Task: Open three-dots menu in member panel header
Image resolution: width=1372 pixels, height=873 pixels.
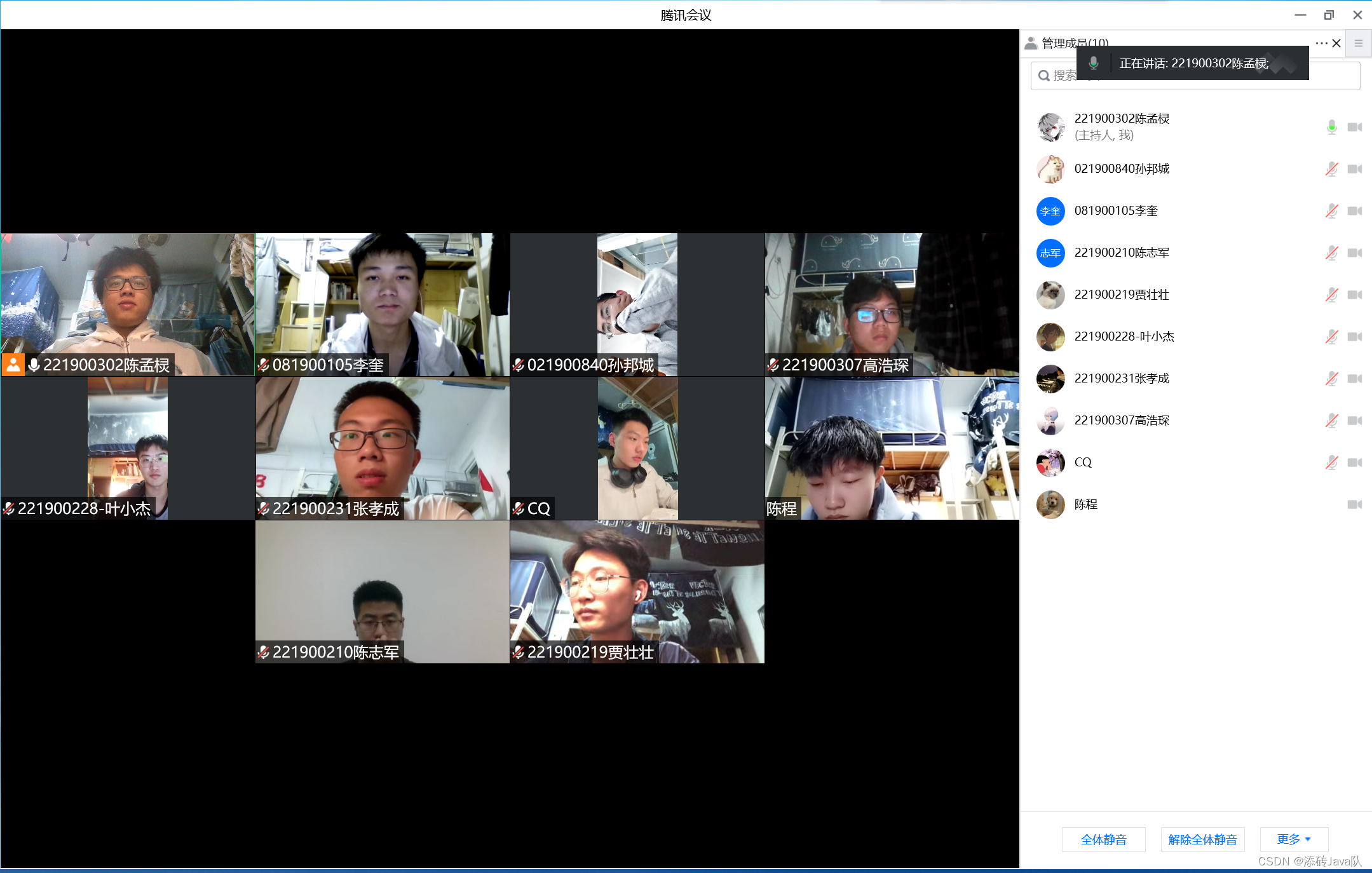Action: (x=1321, y=43)
